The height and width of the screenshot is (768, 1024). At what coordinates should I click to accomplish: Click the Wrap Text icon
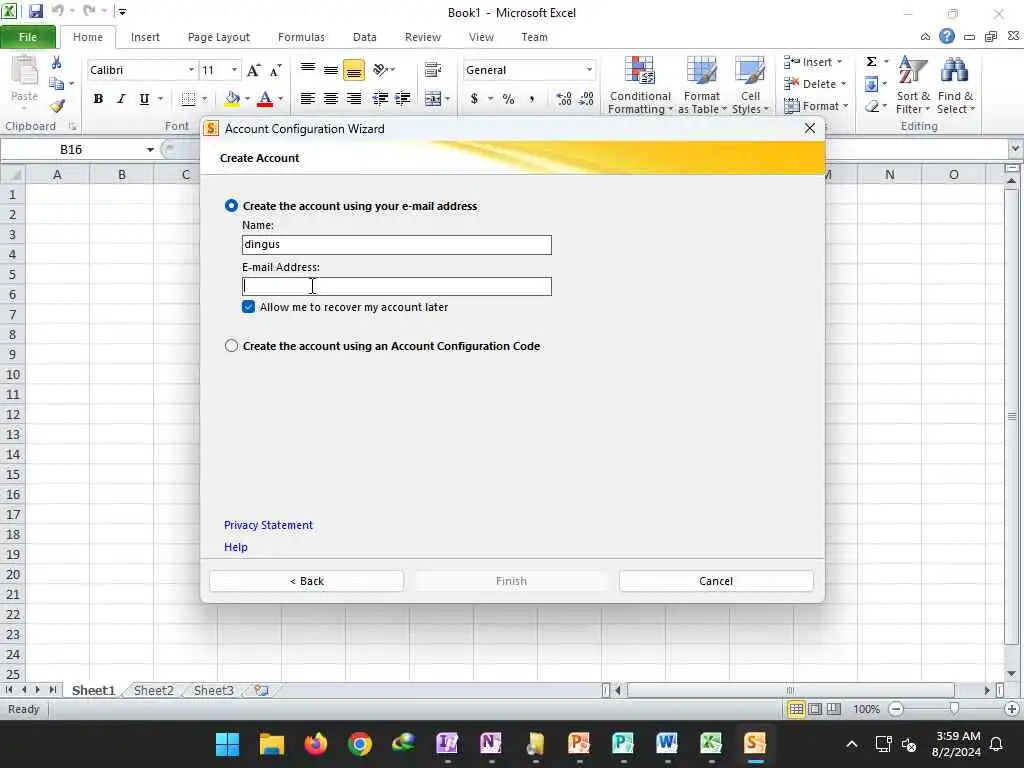(x=432, y=70)
